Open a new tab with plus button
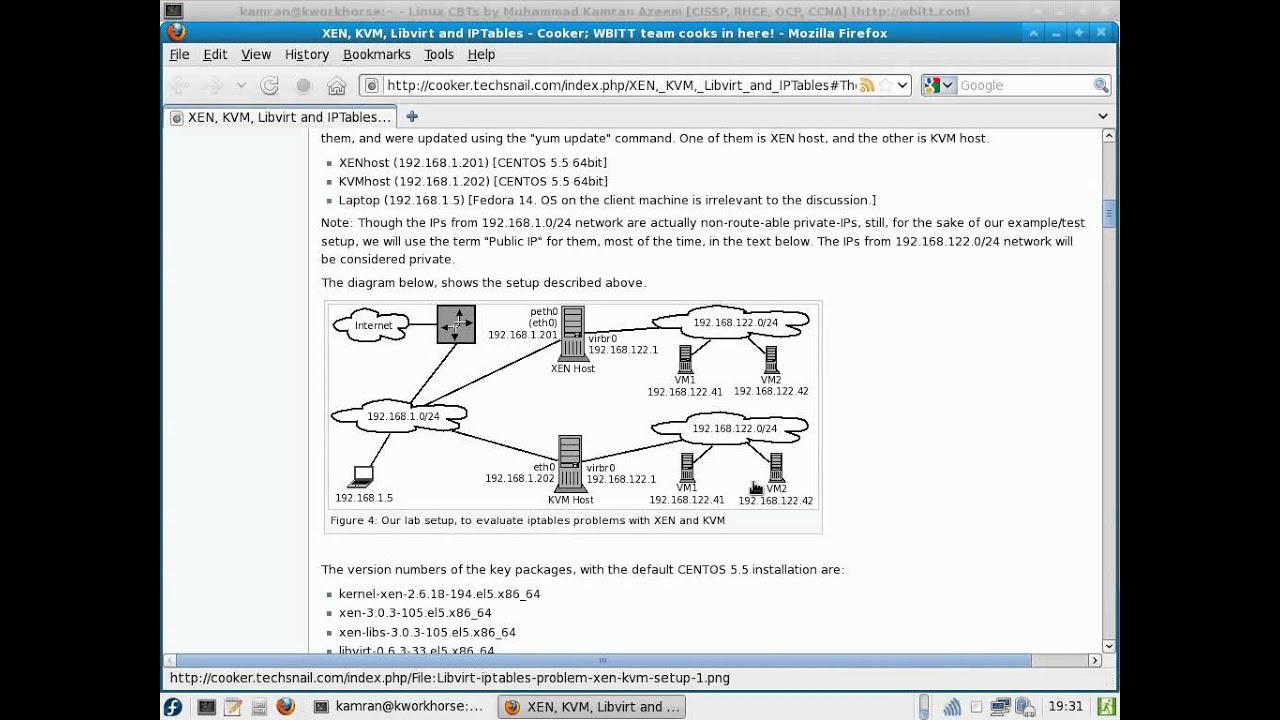Image resolution: width=1280 pixels, height=720 pixels. [411, 117]
